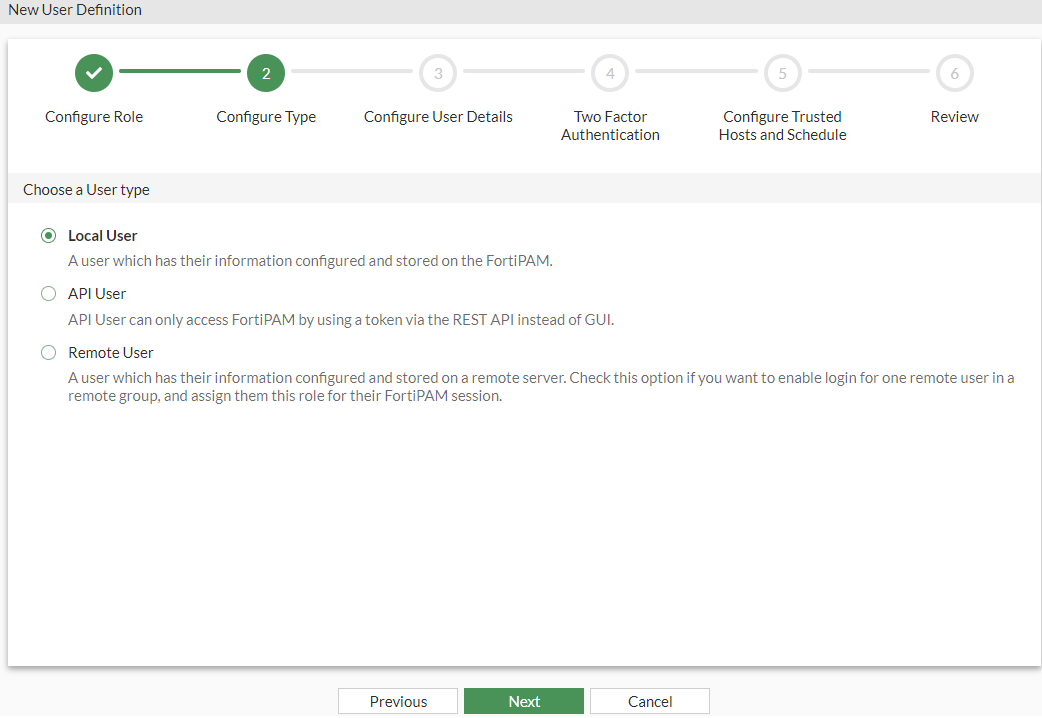Click the Configure Role step label
This screenshot has height=718, width=1042.
93,116
